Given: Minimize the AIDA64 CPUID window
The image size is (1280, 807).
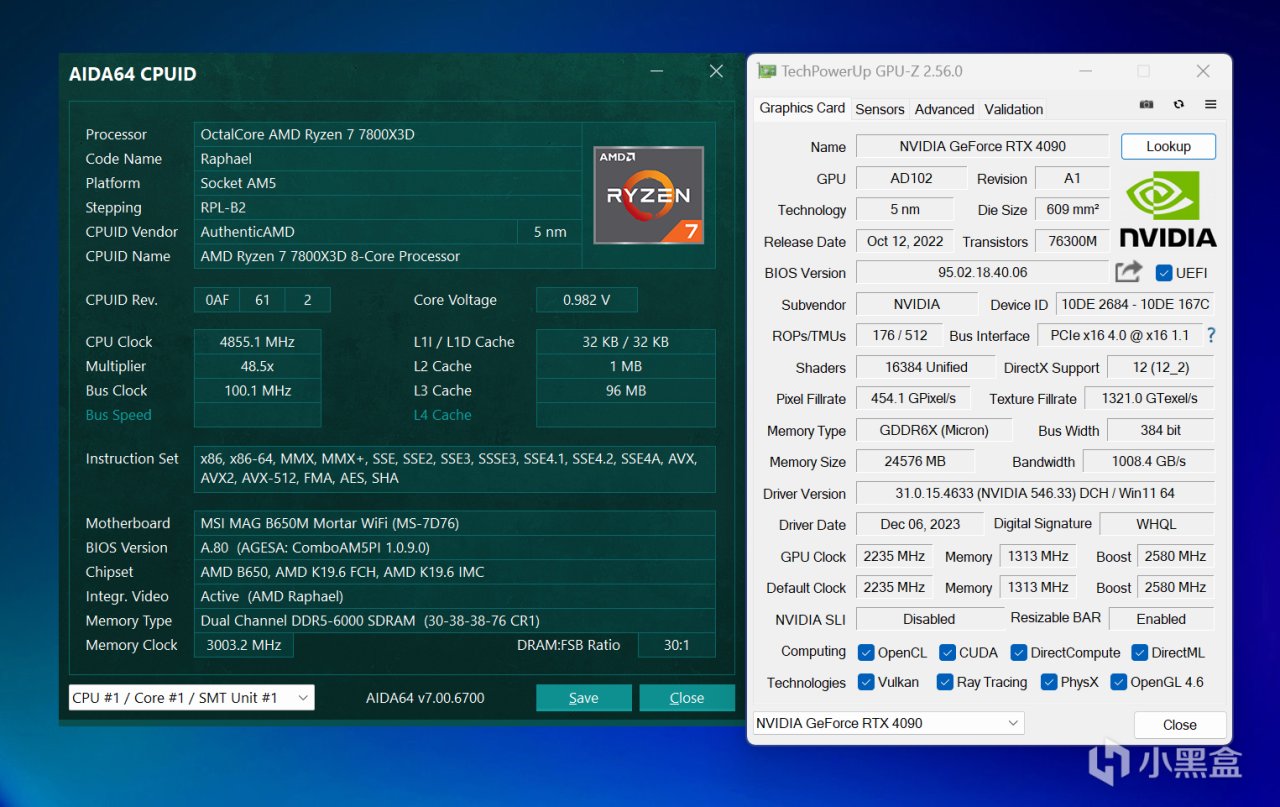Looking at the screenshot, I should (x=657, y=72).
